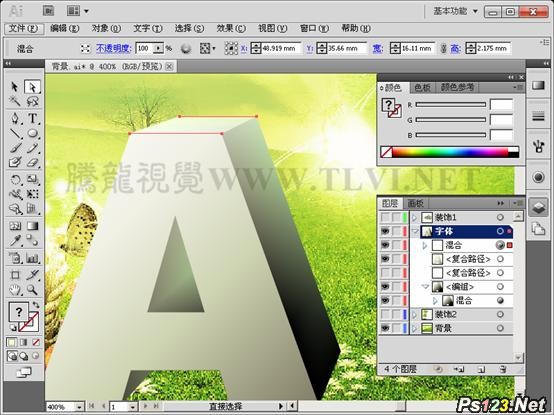
Task: Open the 基本功能 workspace dropdown
Action: click(x=456, y=11)
